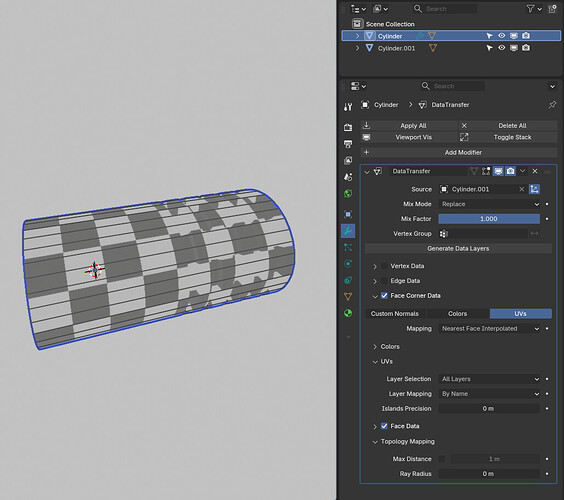Open the Material properties tab
The image size is (564, 500).
(x=348, y=313)
